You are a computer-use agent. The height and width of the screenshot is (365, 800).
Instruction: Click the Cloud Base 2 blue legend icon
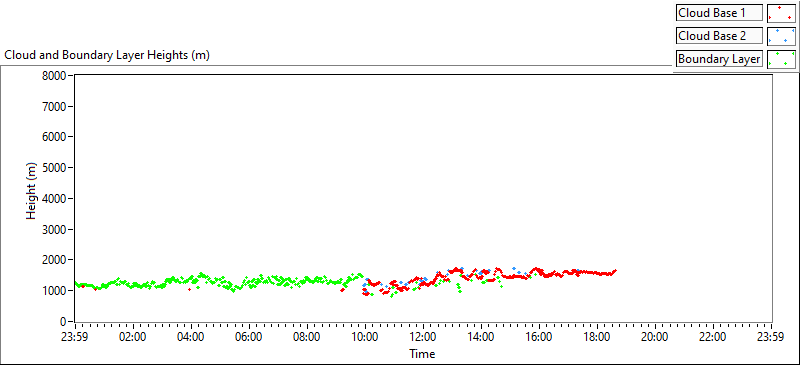781,36
